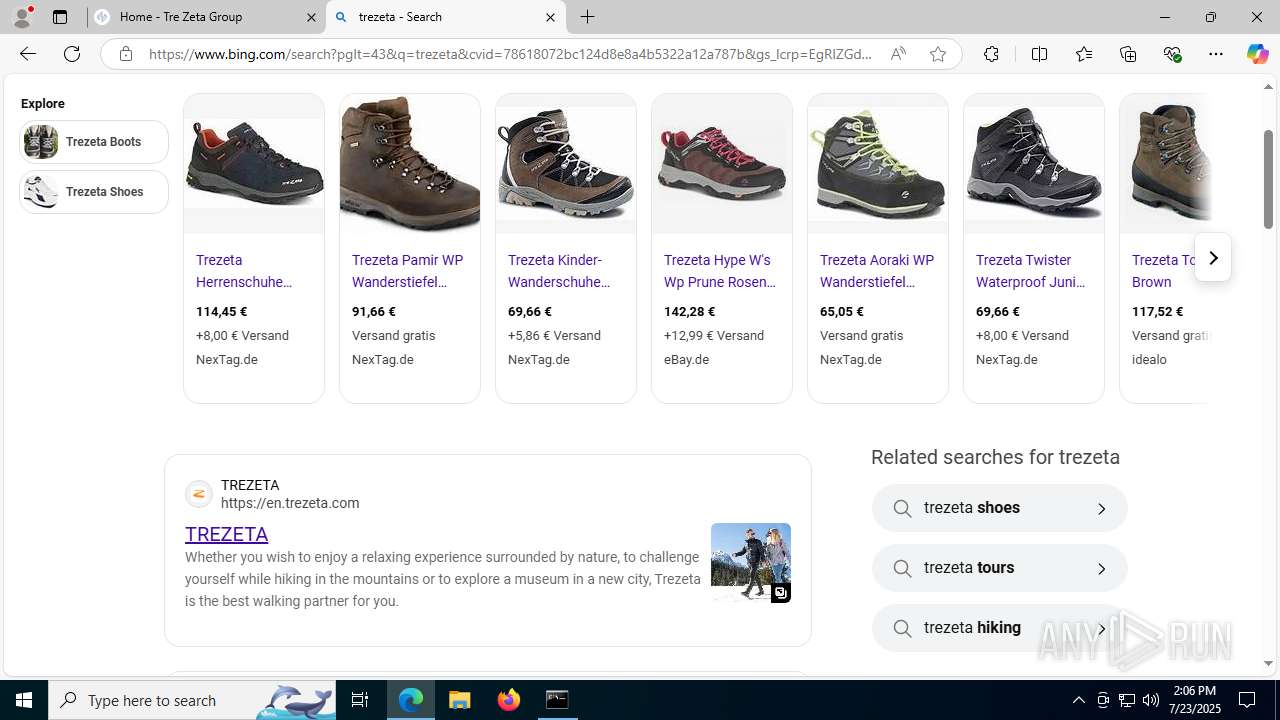The width and height of the screenshot is (1280, 720).
Task: Click the taskbar search box
Action: point(192,700)
